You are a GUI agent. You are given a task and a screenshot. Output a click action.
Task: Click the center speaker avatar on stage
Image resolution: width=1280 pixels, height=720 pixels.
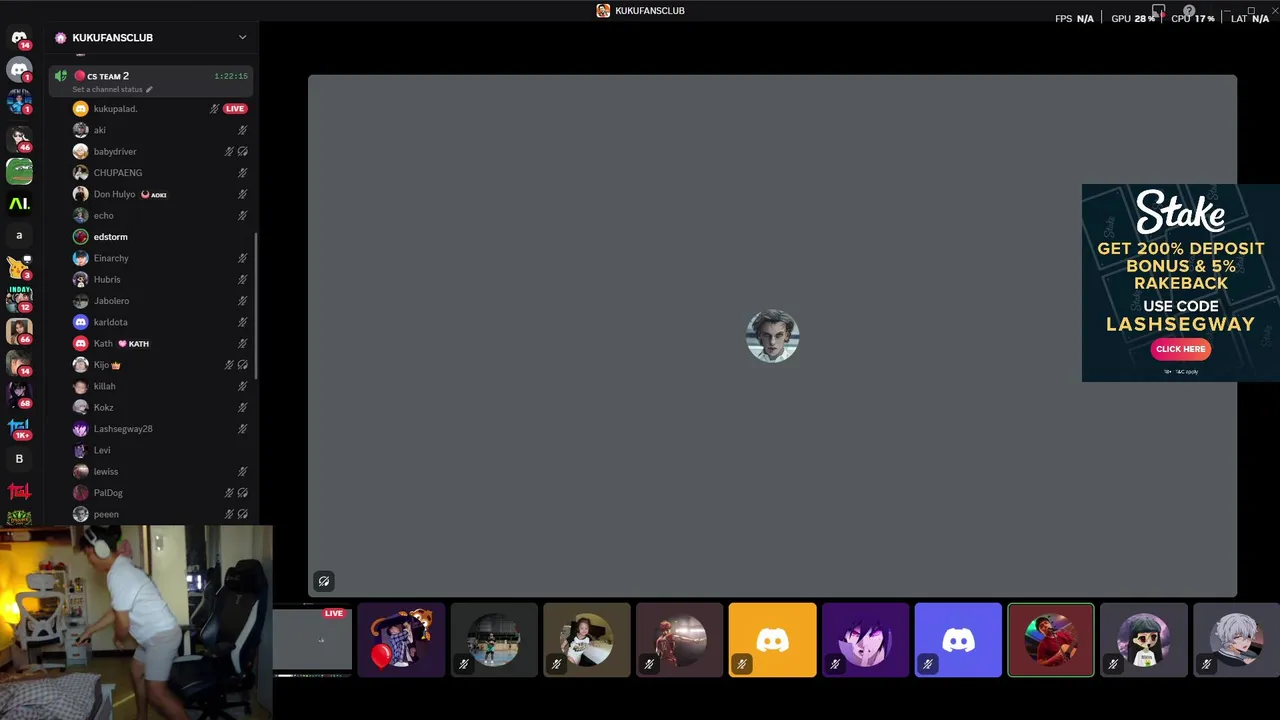tap(772, 336)
